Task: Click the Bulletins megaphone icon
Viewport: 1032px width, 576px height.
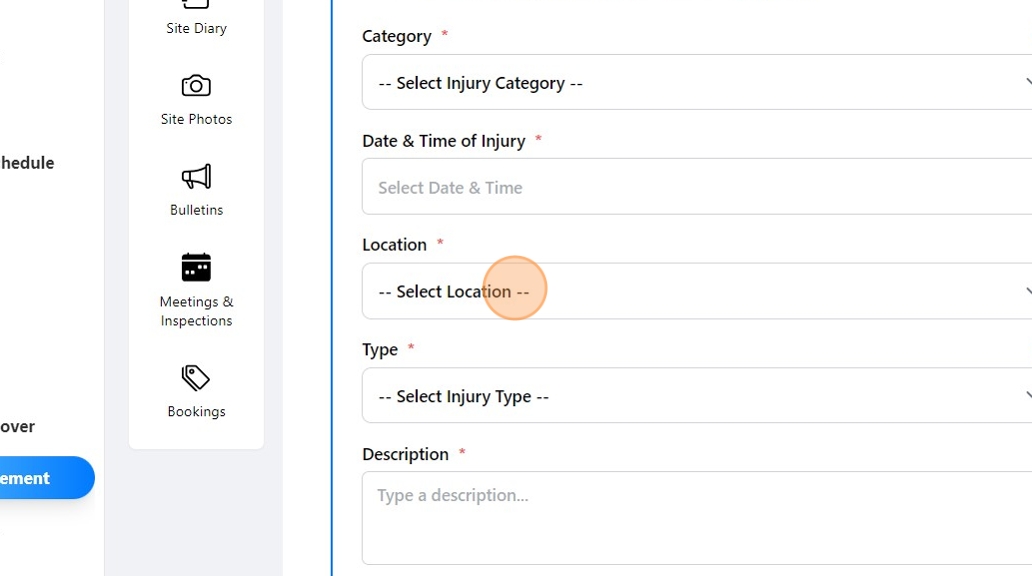Action: tap(196, 177)
